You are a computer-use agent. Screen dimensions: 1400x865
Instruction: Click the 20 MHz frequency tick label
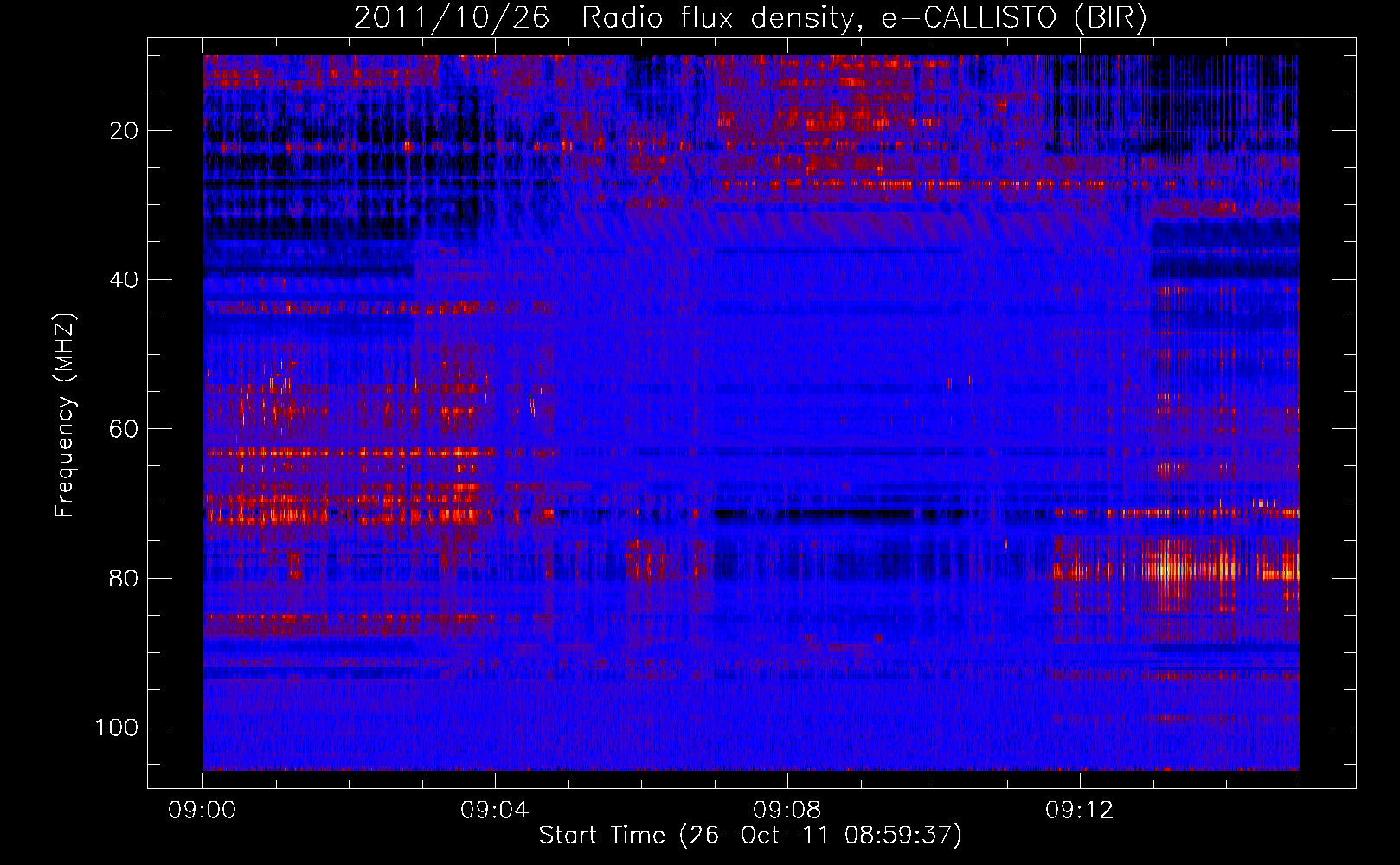(125, 131)
